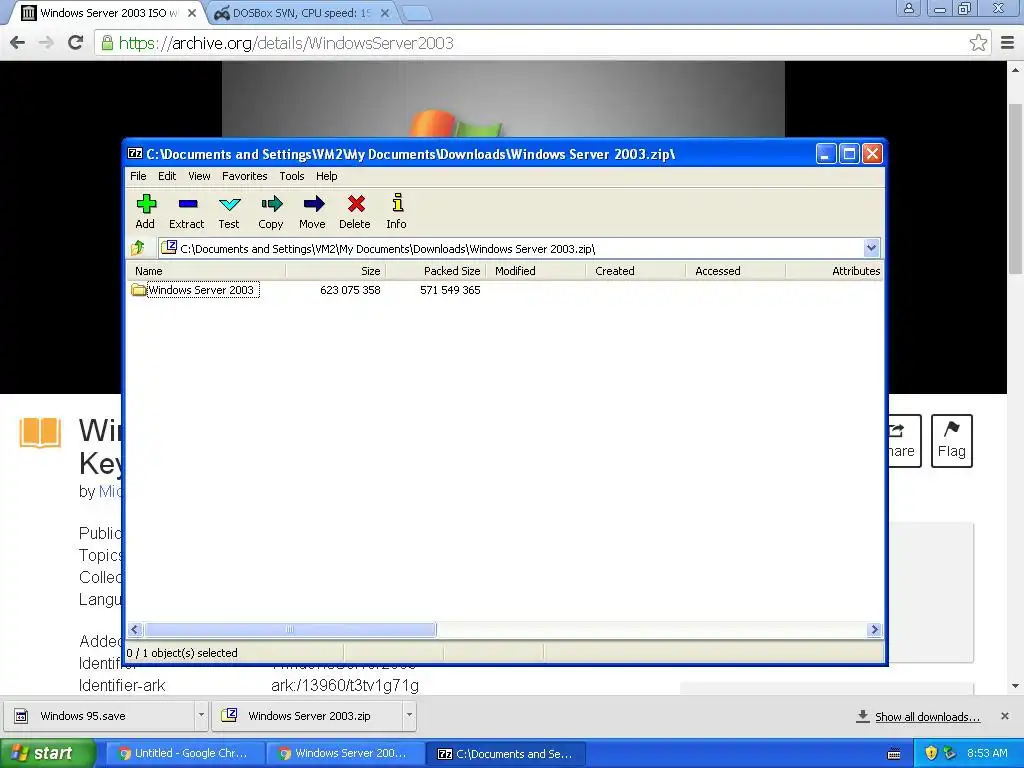
Task: Click the orange book texts icon
Action: click(x=40, y=432)
